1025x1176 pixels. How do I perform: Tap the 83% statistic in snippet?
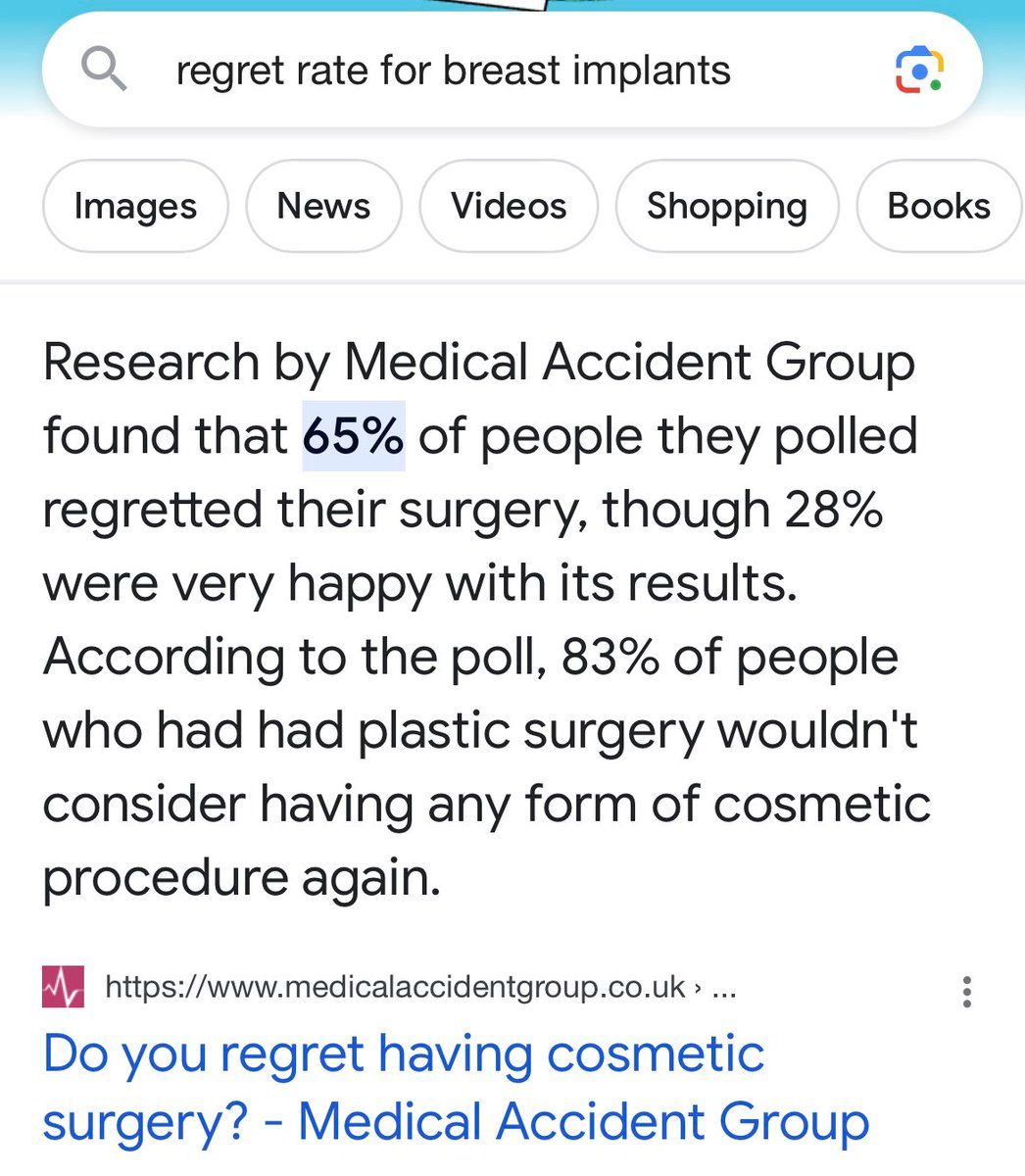[610, 657]
